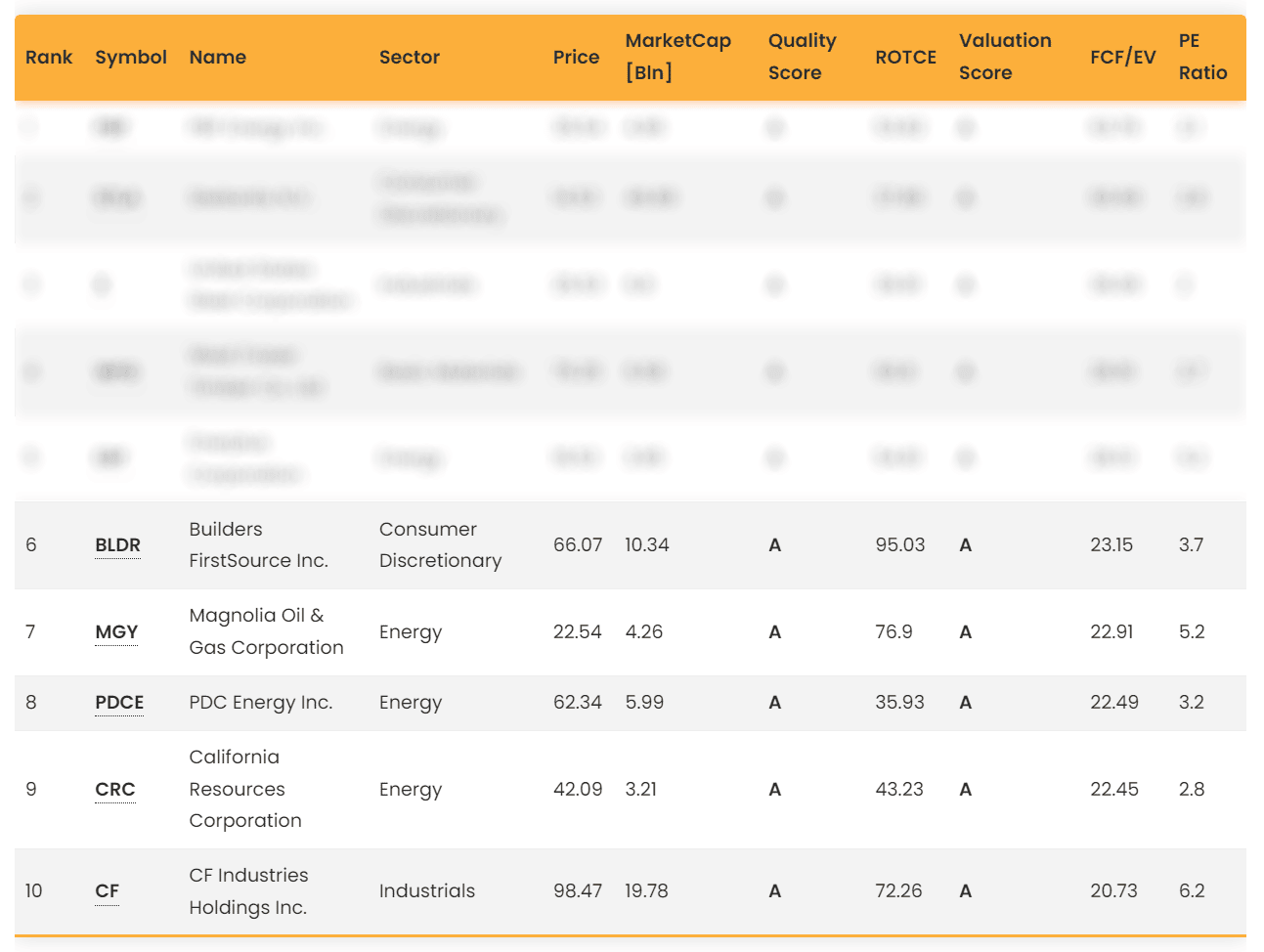This screenshot has width=1264, height=952.
Task: Click market cap value 10.34
Action: [x=647, y=545]
